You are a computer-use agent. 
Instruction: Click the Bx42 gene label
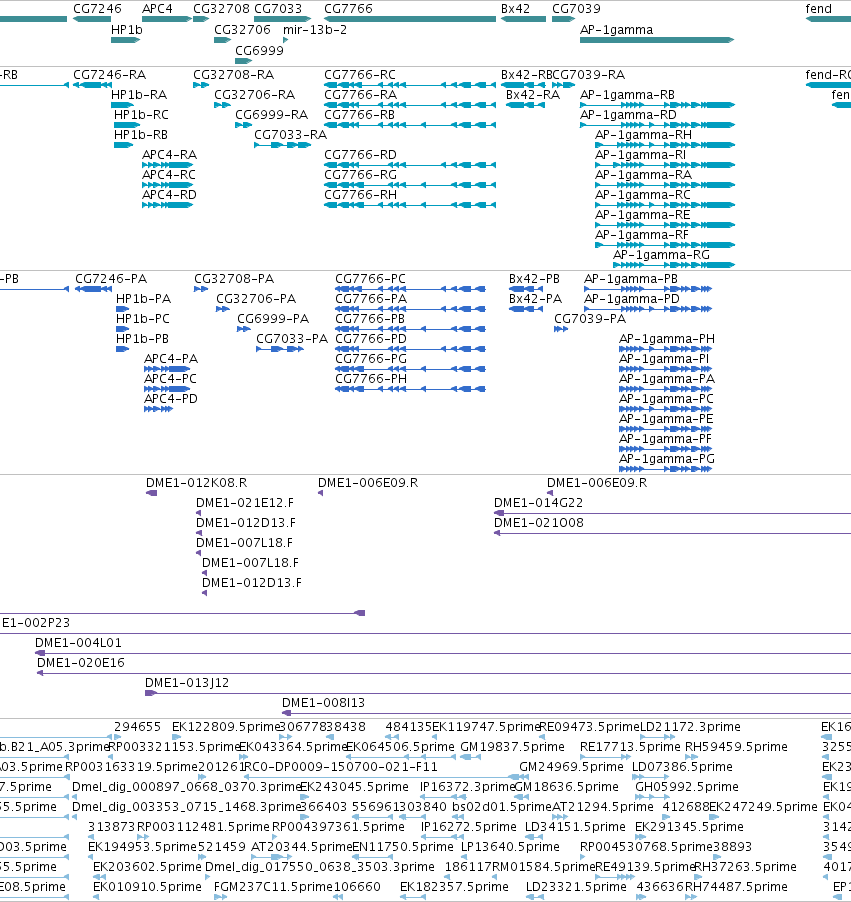pyautogui.click(x=515, y=9)
